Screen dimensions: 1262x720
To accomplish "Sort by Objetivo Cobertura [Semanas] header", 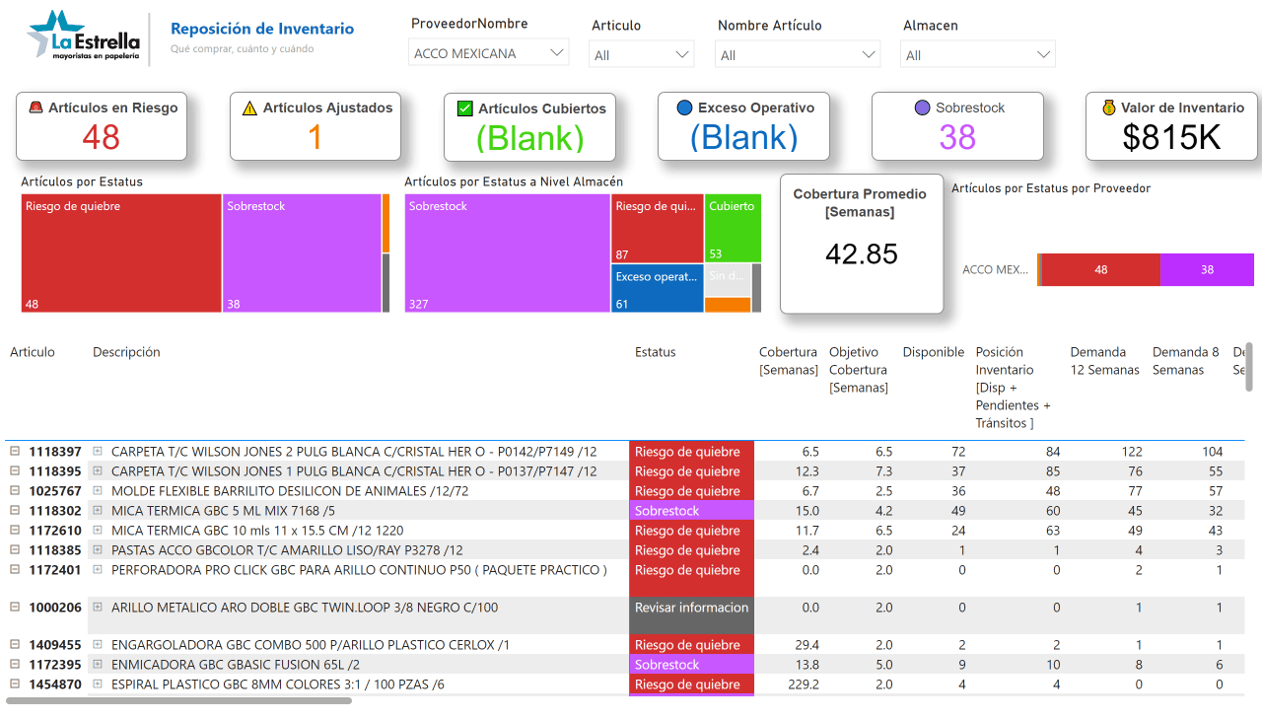I will (x=858, y=370).
